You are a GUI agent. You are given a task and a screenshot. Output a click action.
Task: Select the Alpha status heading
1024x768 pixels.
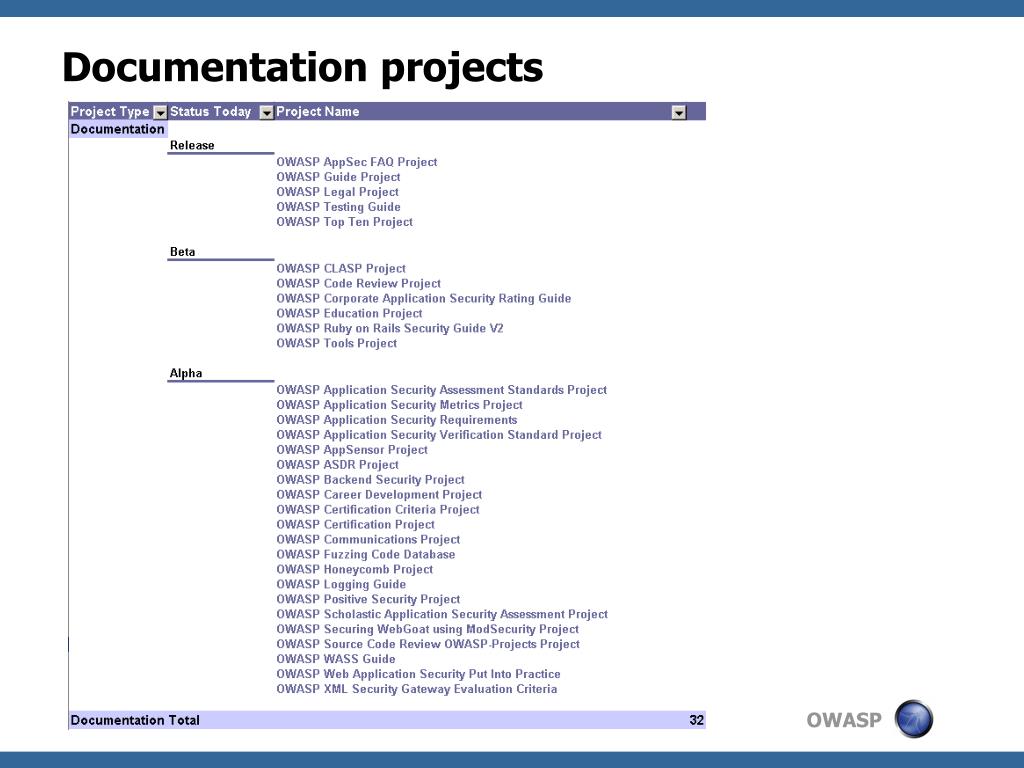click(186, 373)
